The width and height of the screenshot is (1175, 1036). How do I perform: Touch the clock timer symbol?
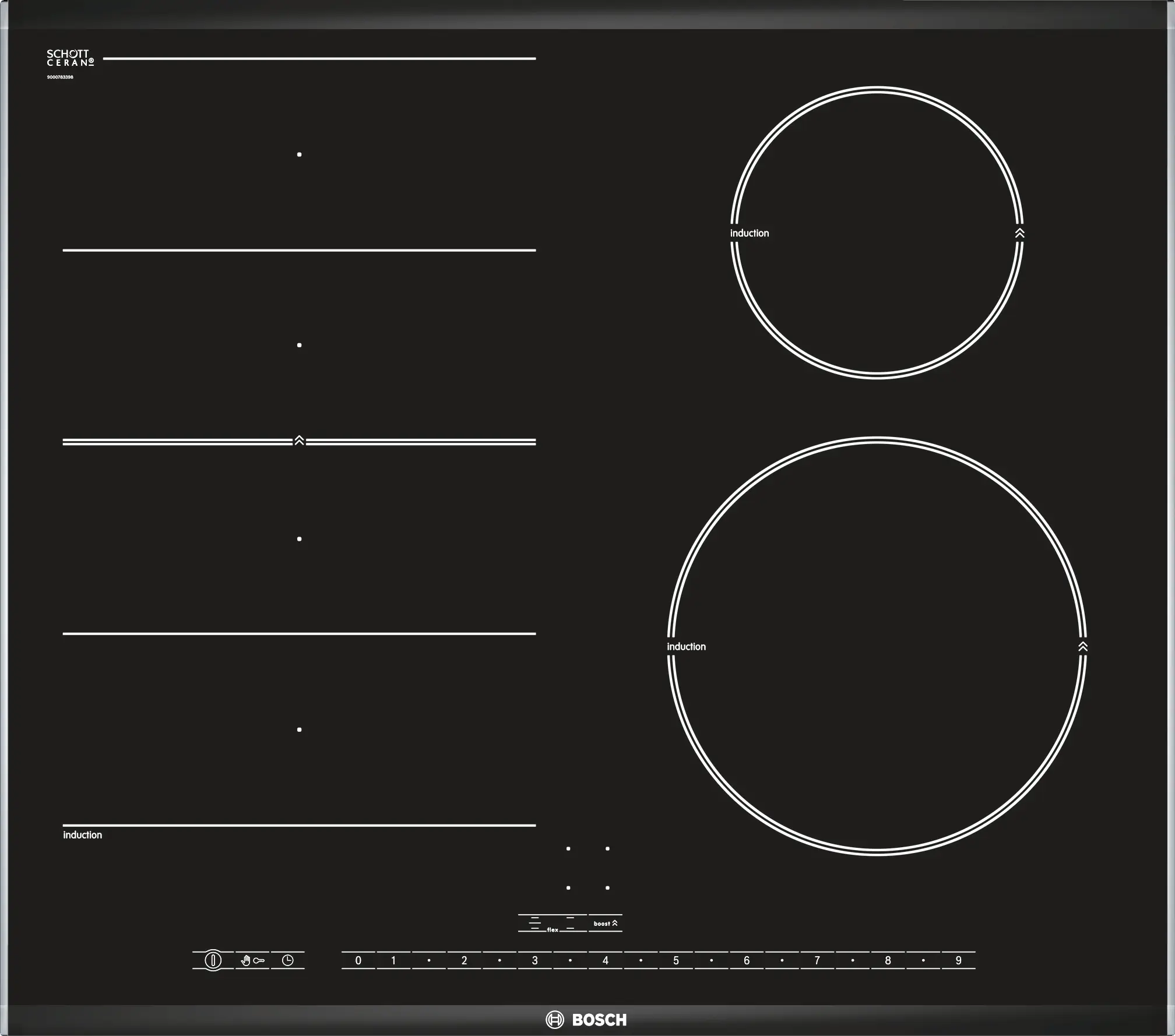[288, 960]
